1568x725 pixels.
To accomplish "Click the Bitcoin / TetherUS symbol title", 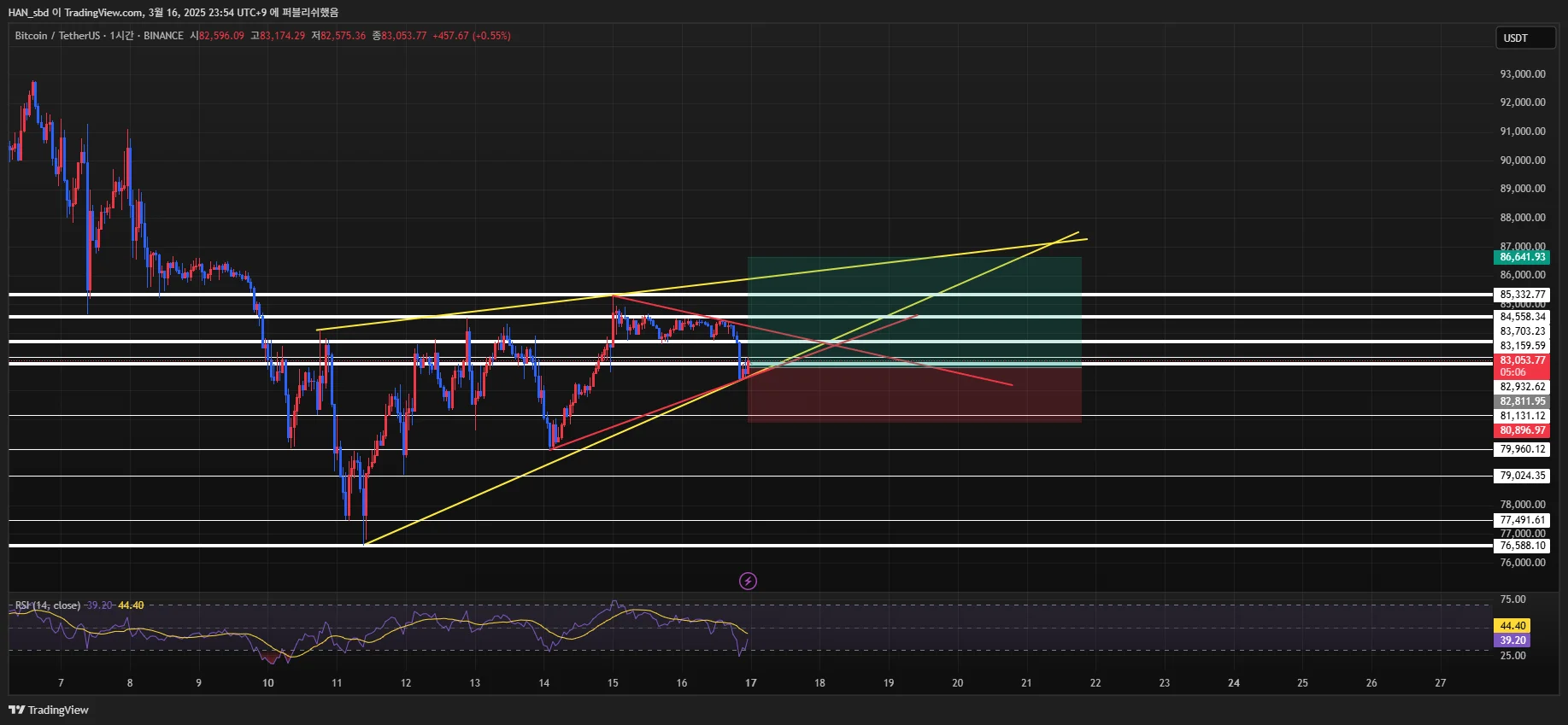I will pyautogui.click(x=57, y=36).
